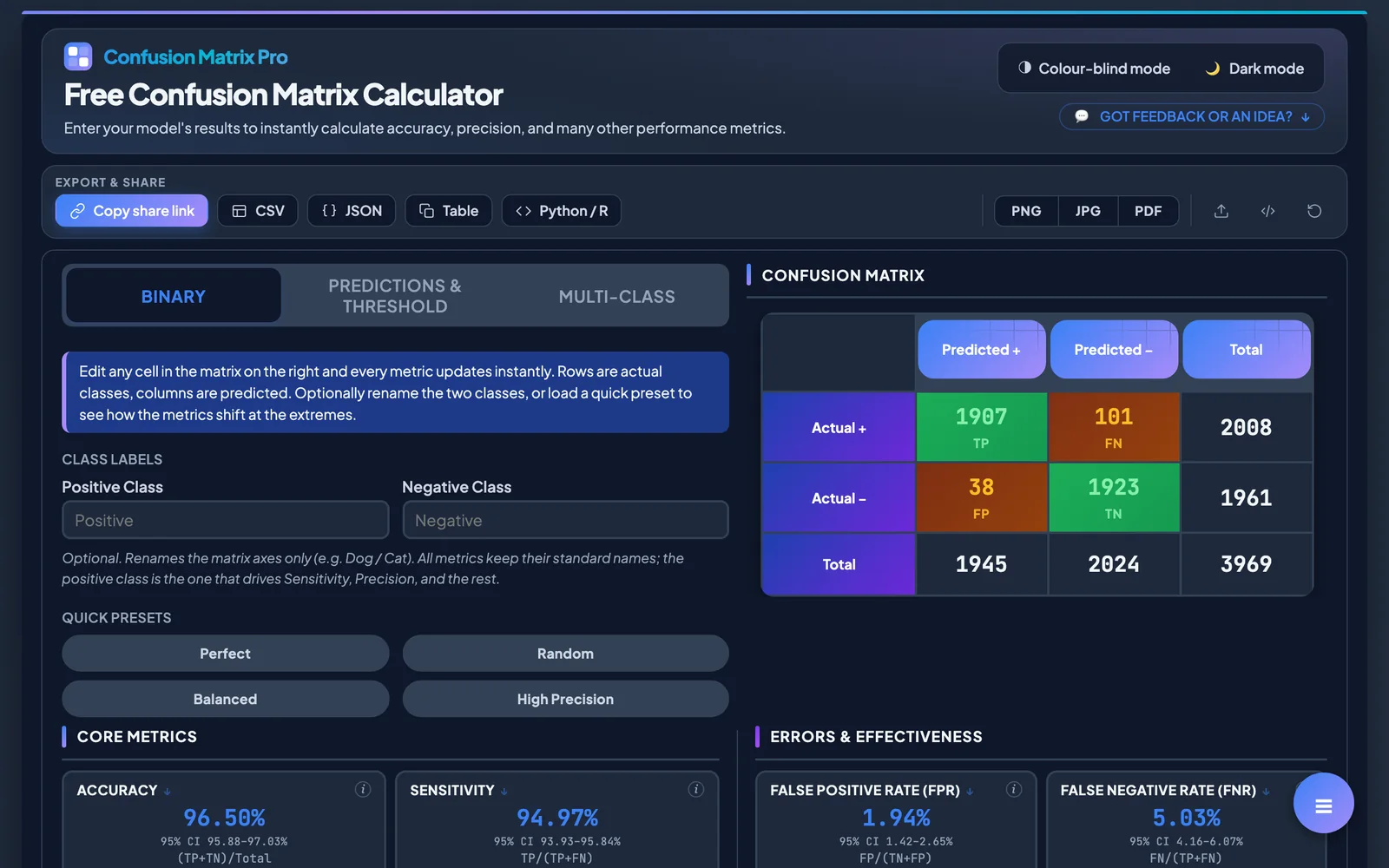This screenshot has width=1389, height=868.
Task: Open the Accuracy info icon
Action: 363,789
